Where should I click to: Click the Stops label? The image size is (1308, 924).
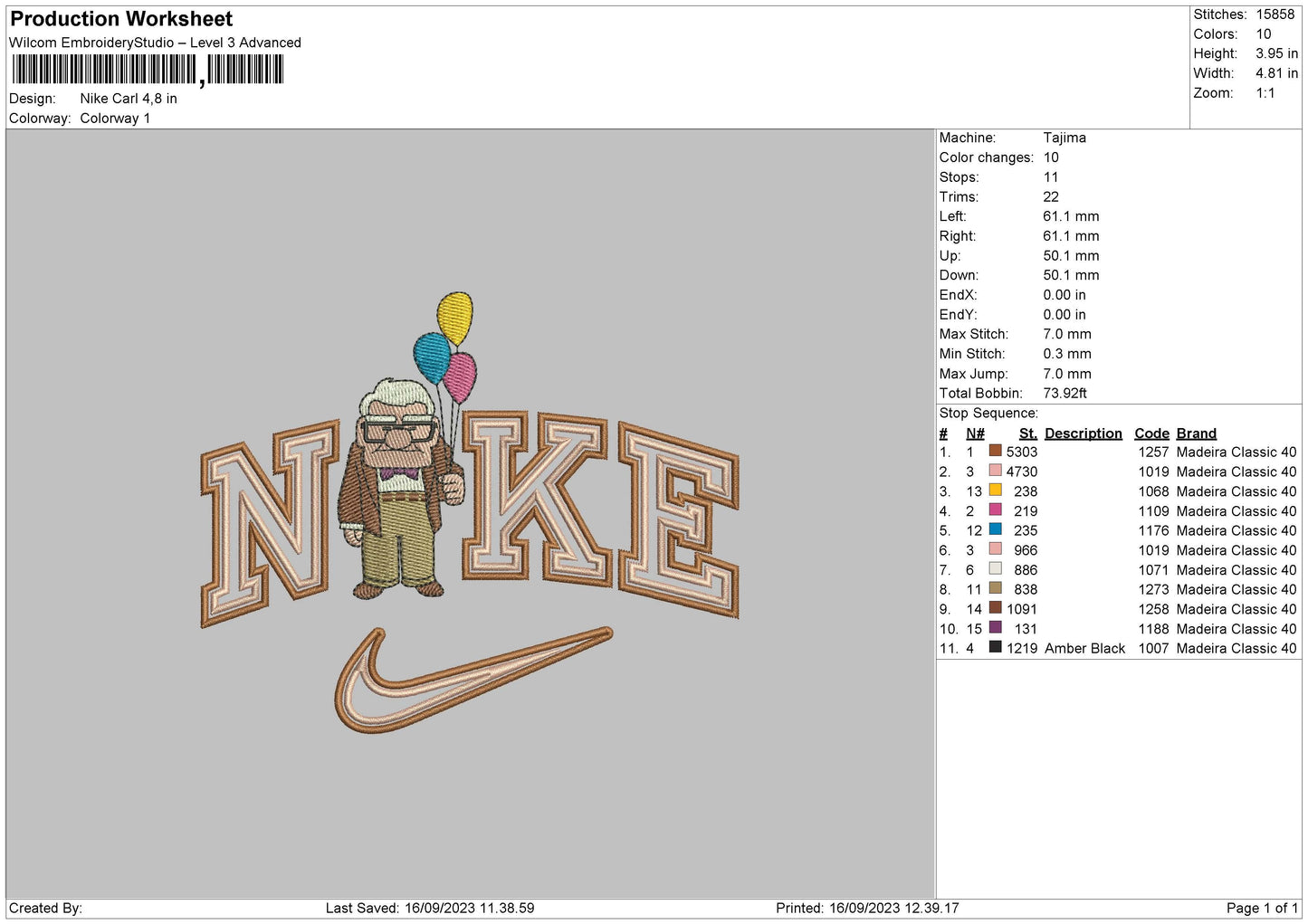[959, 177]
